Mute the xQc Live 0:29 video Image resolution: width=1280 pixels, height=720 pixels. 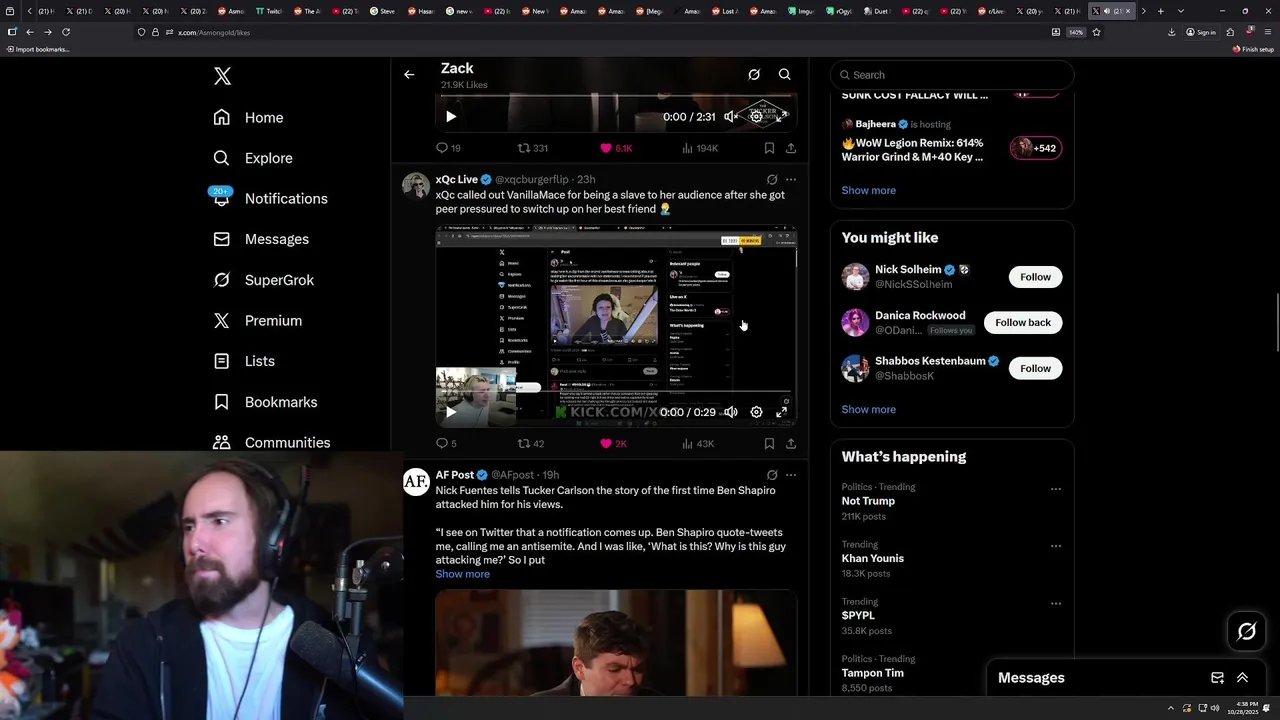(731, 412)
